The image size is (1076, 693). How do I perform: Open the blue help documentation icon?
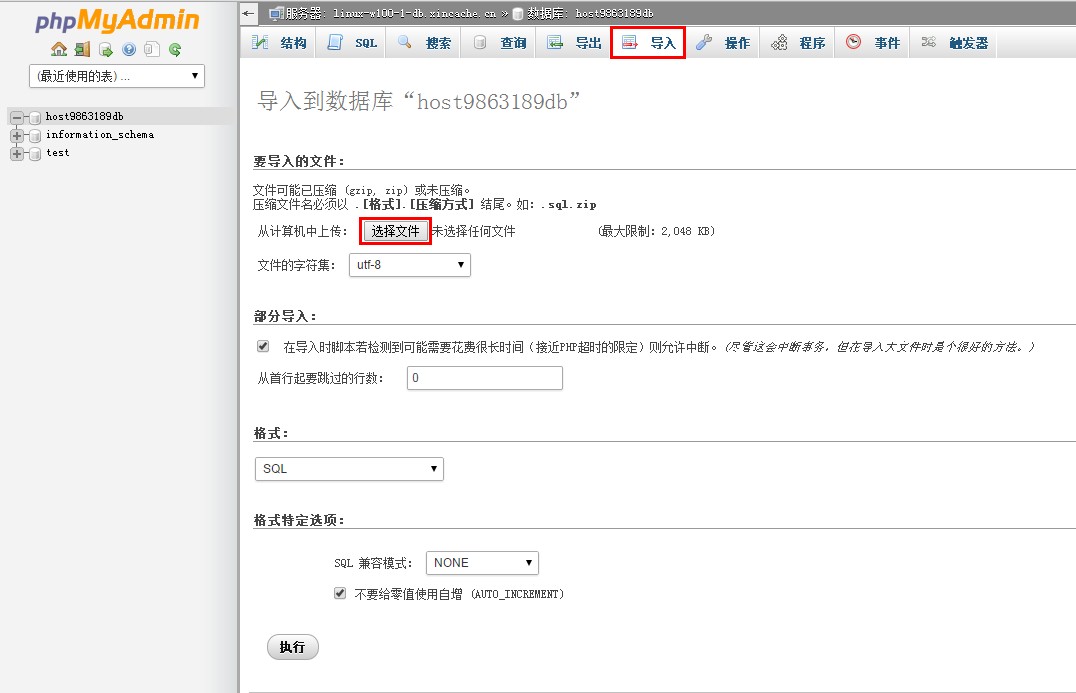click(x=129, y=49)
